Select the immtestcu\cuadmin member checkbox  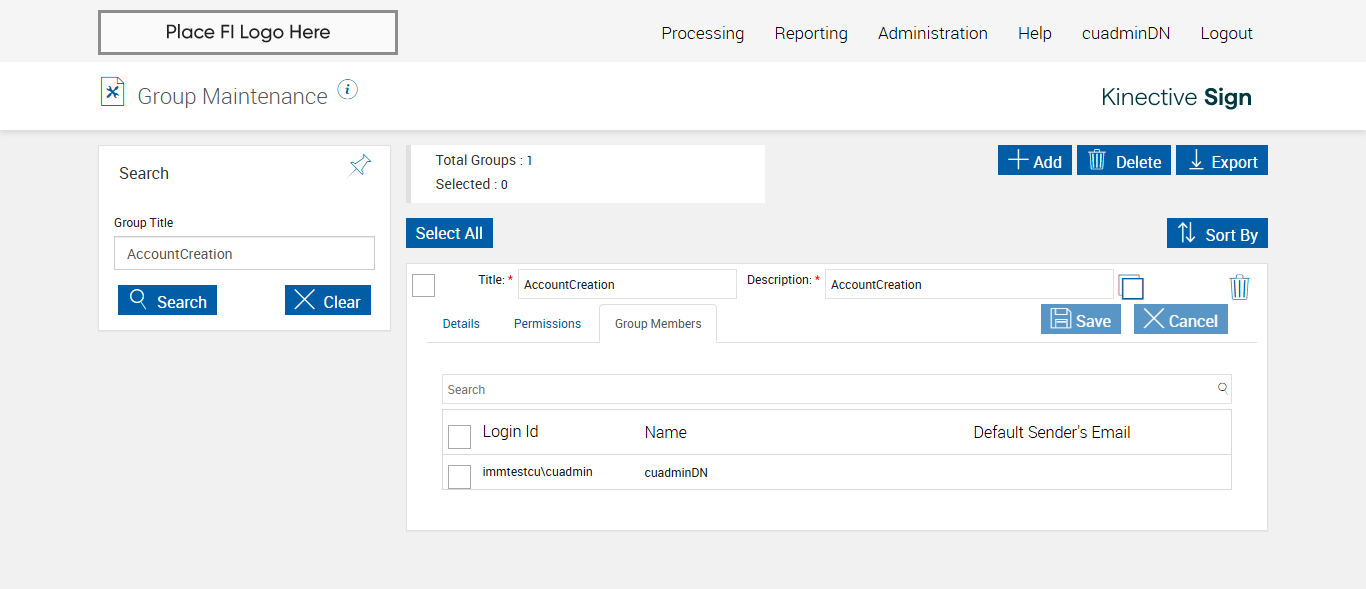click(x=459, y=477)
